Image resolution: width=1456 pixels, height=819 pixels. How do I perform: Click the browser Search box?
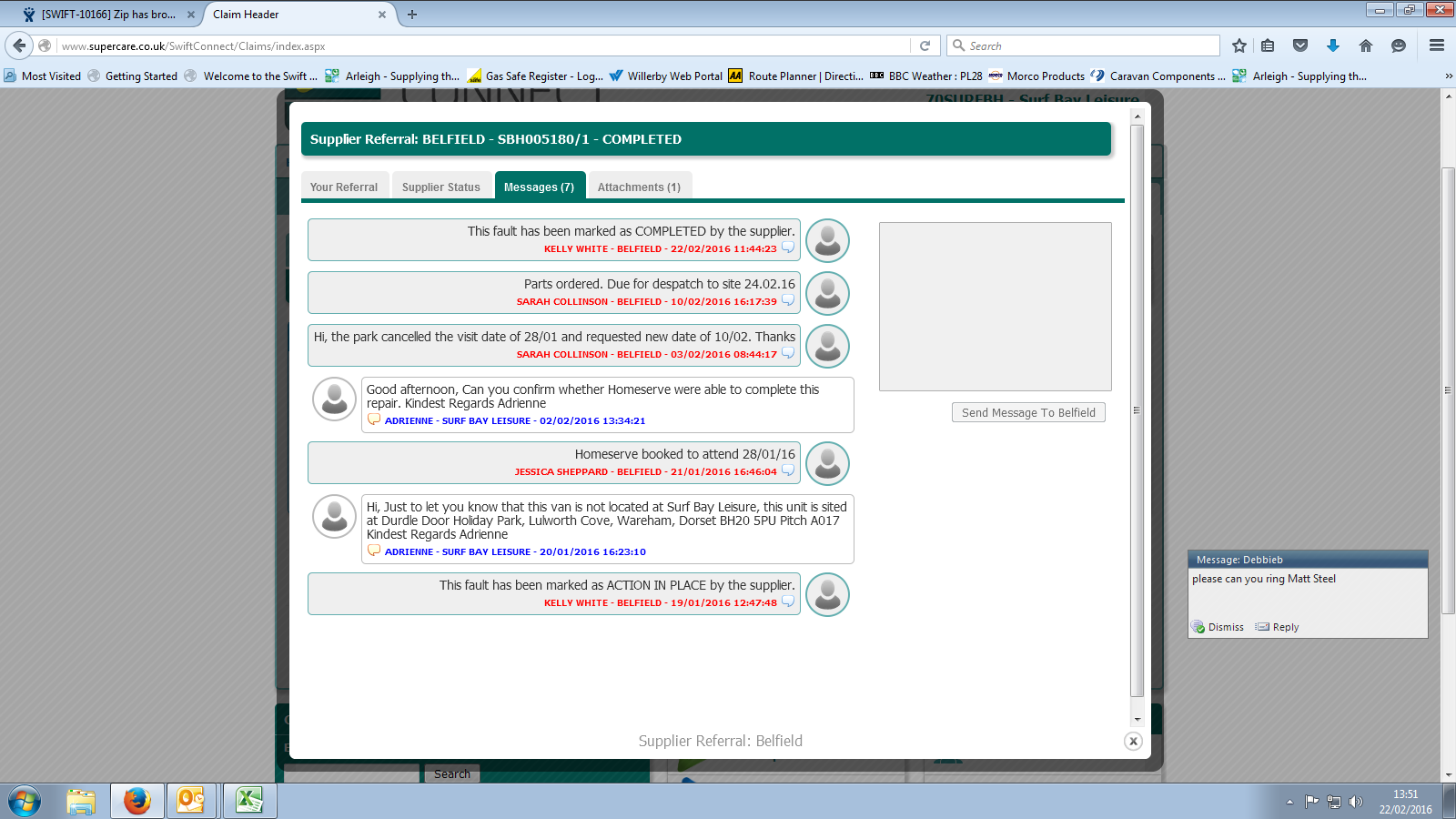[1083, 45]
